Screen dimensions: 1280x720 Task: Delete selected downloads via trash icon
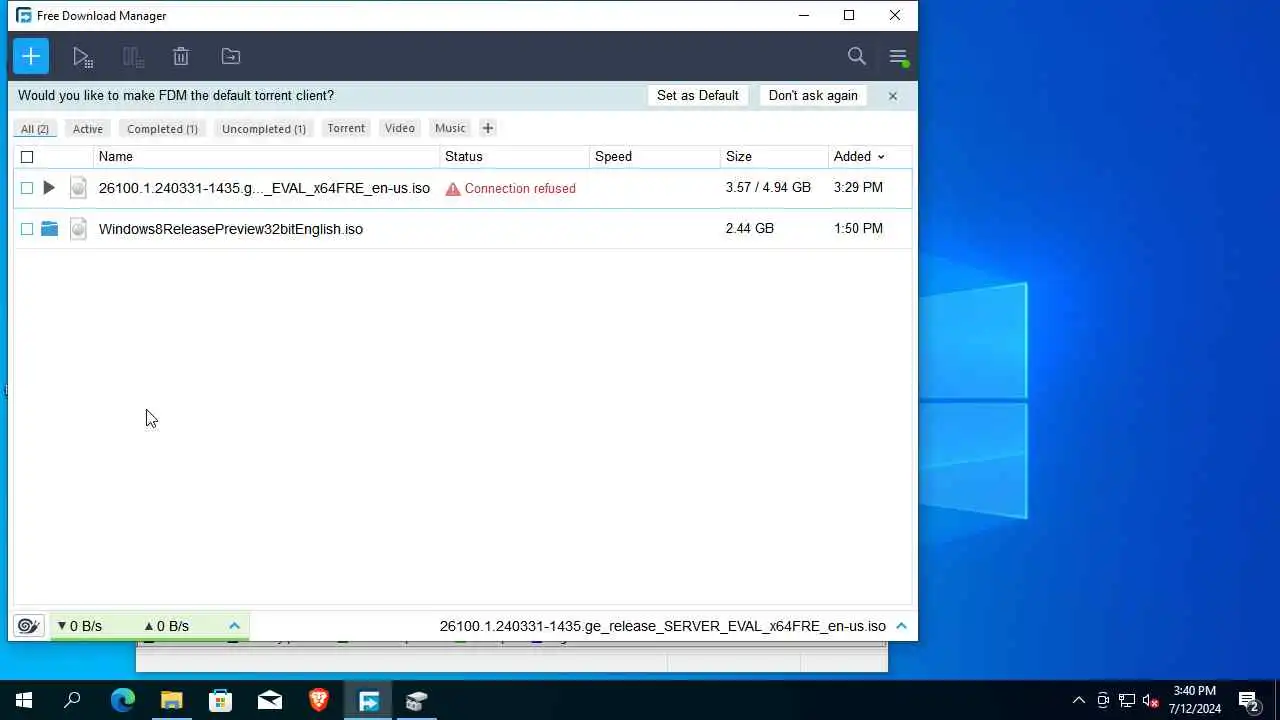pos(181,57)
